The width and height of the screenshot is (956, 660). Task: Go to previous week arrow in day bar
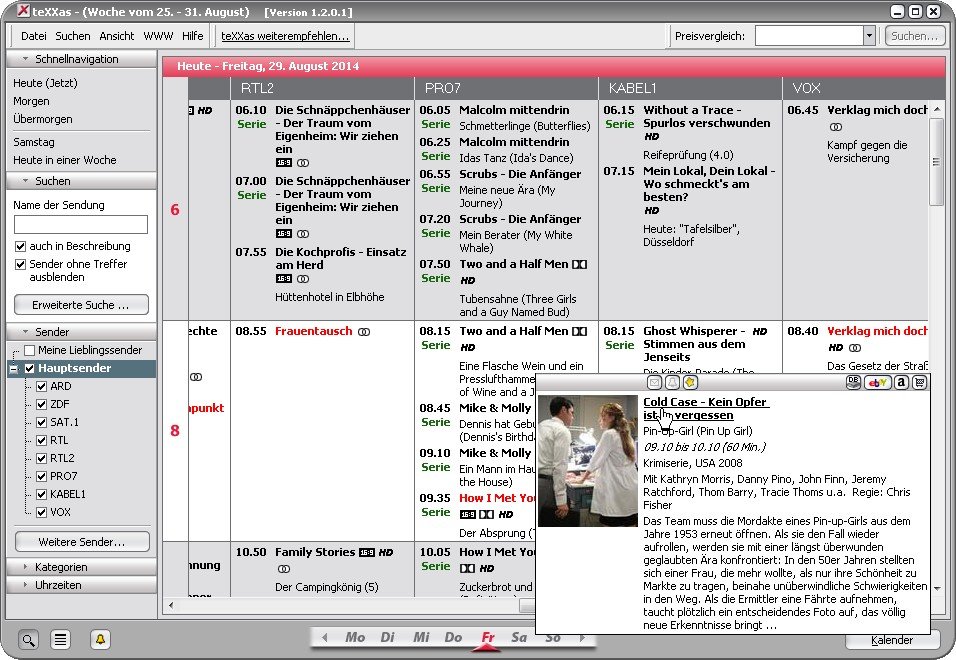click(325, 637)
